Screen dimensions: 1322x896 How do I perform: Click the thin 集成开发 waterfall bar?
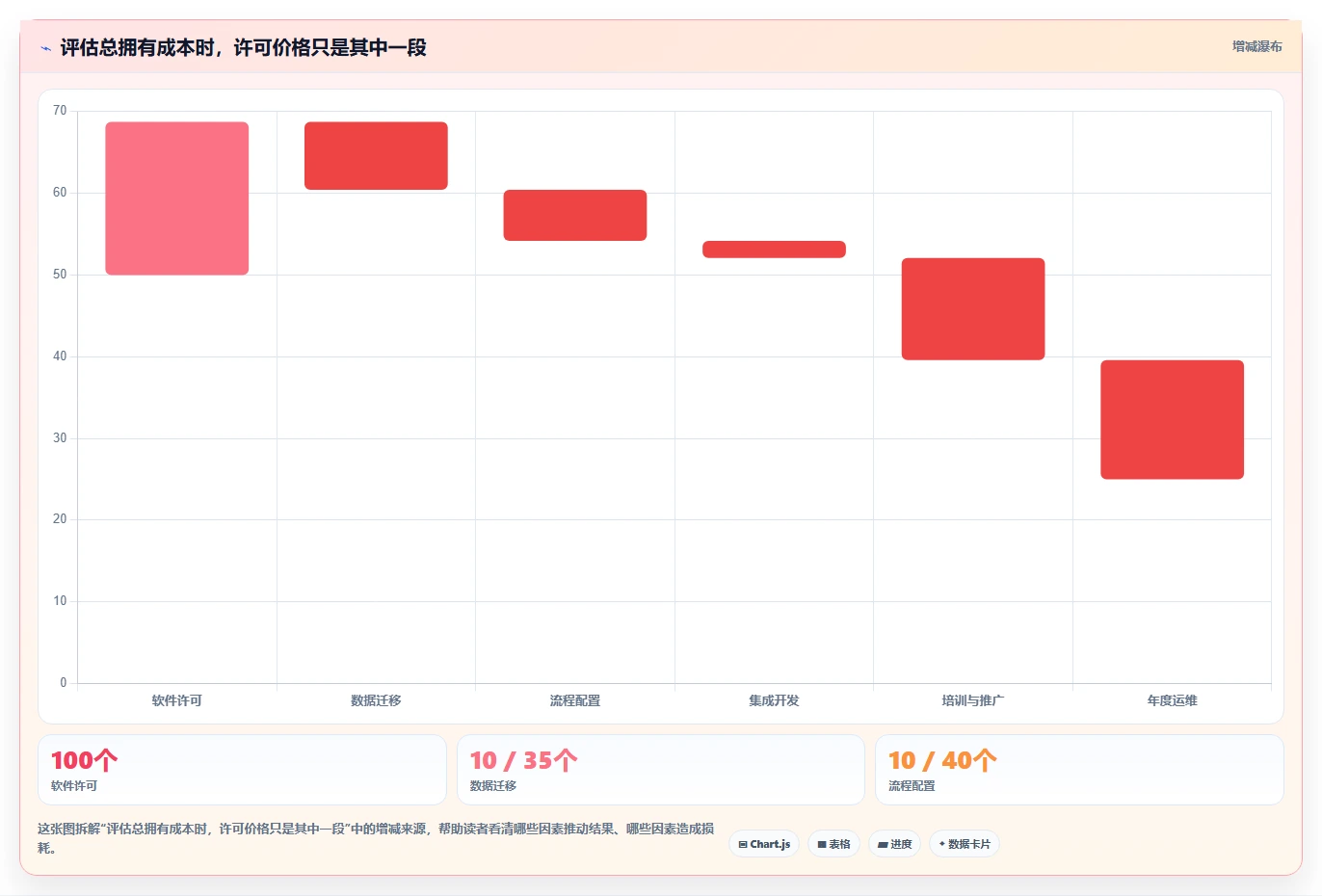point(774,250)
